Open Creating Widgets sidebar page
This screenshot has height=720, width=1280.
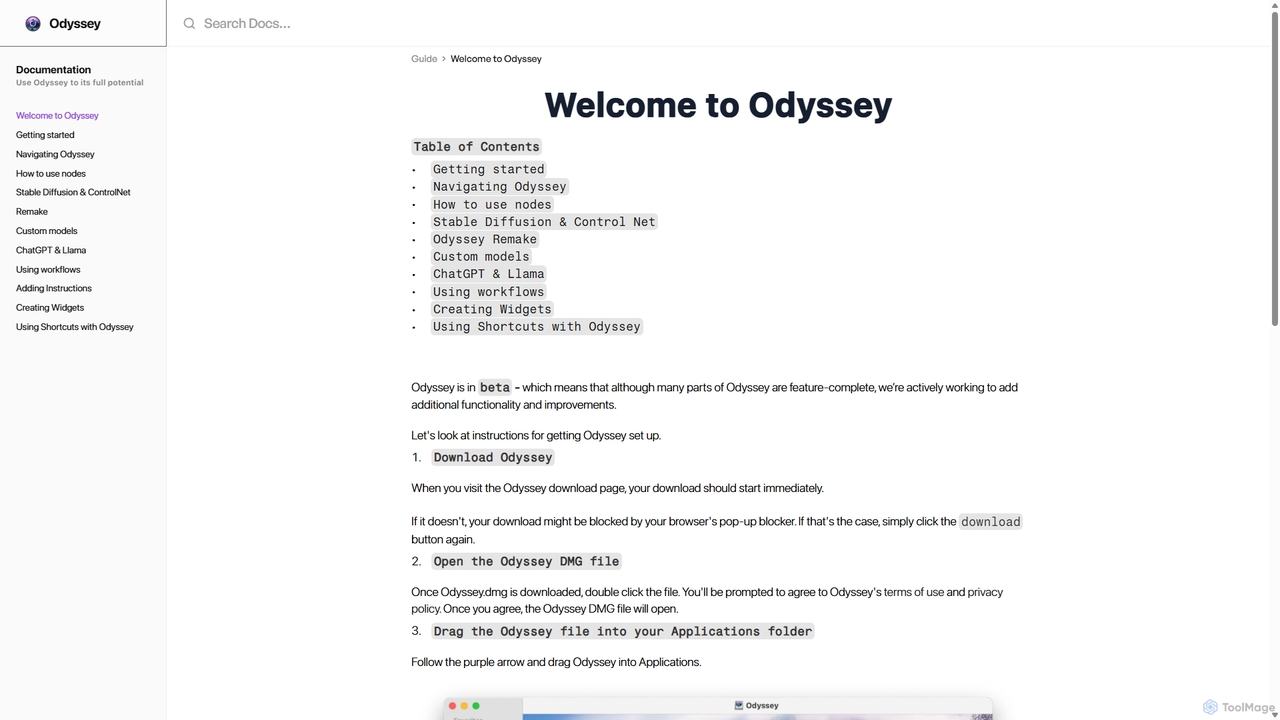pos(50,308)
